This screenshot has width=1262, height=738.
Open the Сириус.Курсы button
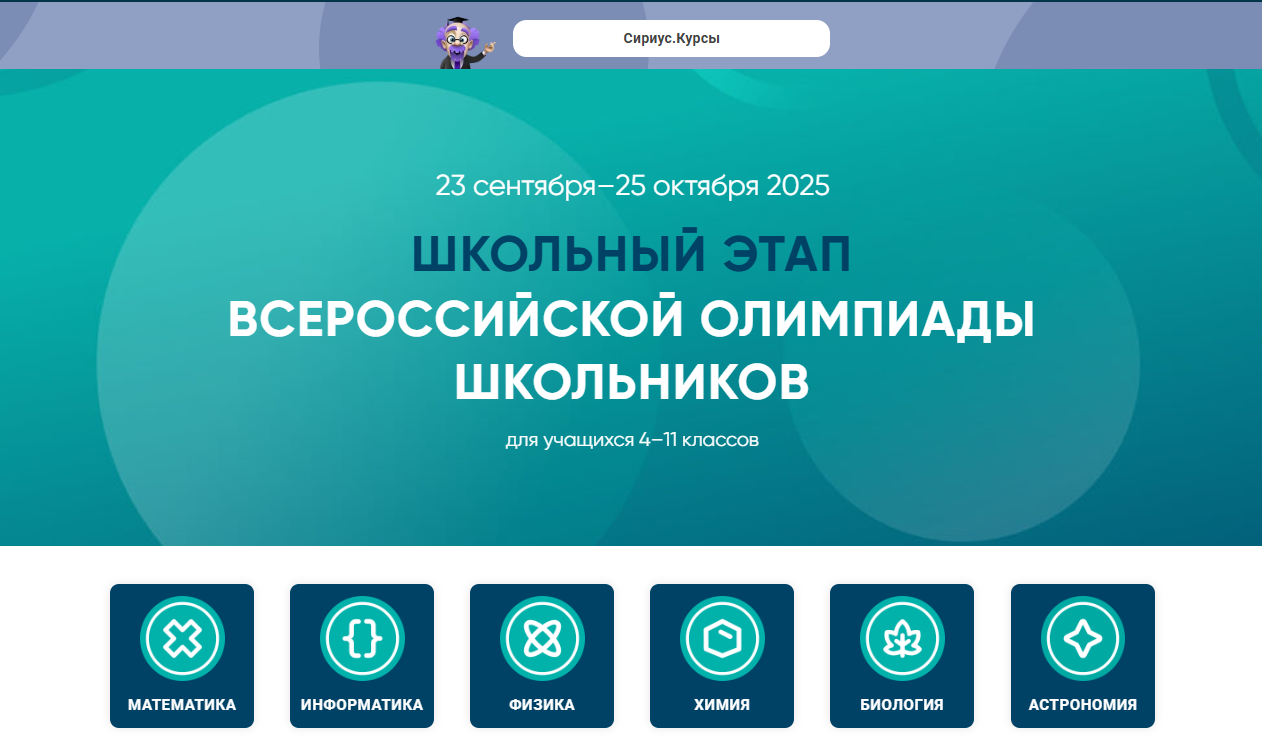(671, 39)
